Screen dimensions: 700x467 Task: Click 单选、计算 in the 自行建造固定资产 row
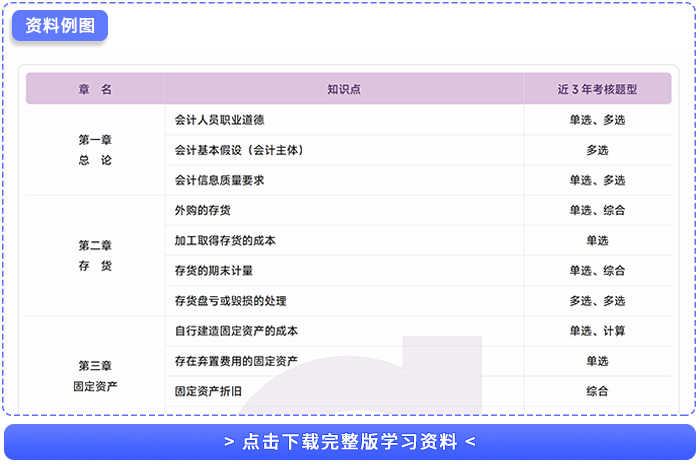[597, 331]
